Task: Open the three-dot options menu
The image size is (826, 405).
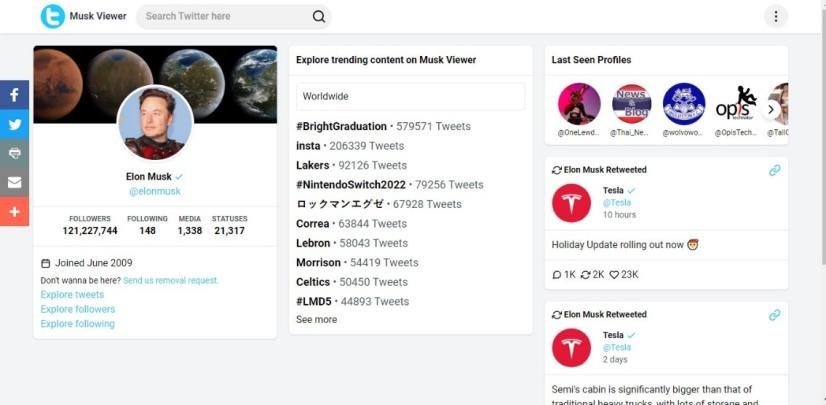Action: click(x=775, y=16)
